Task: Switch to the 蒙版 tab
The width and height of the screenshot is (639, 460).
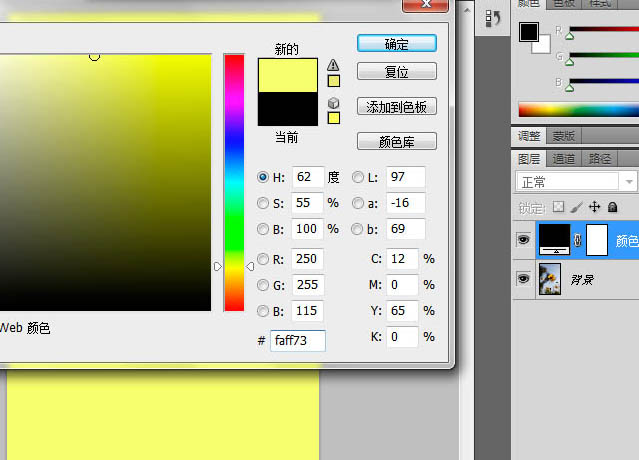Action: click(x=563, y=136)
